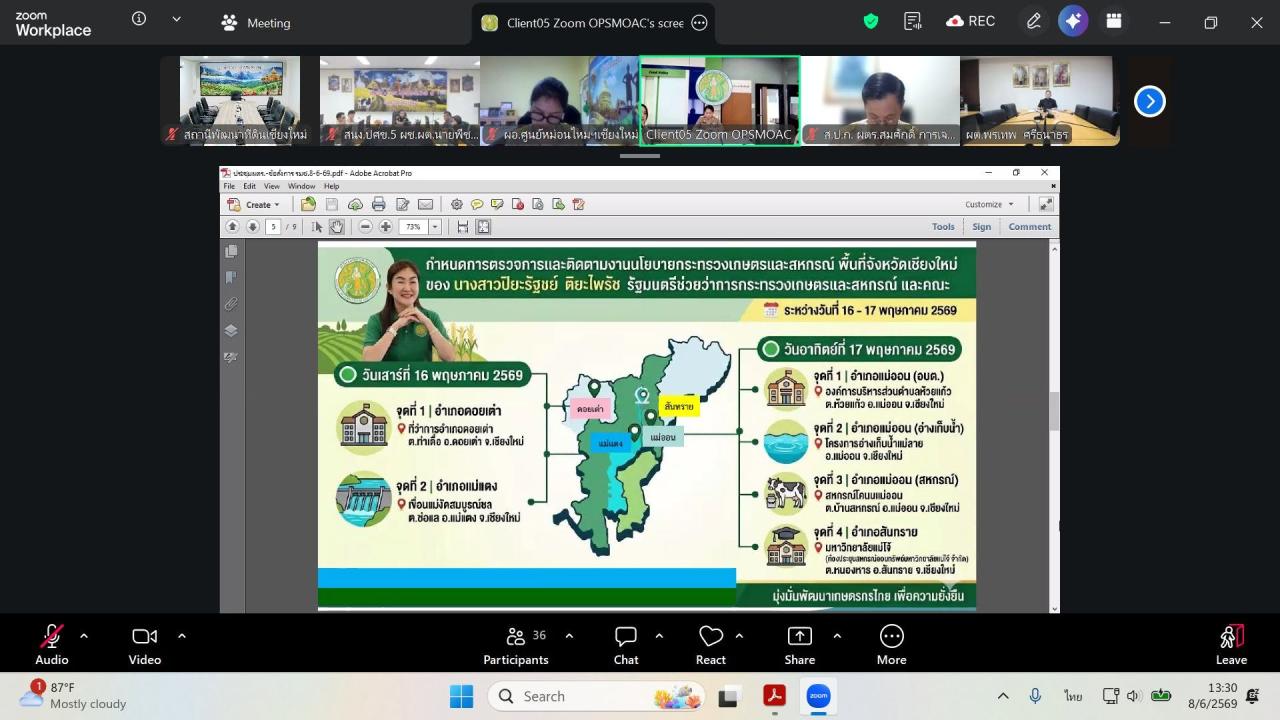Open the Acrobat Help menu
The height and width of the screenshot is (720, 1280).
pyautogui.click(x=331, y=186)
